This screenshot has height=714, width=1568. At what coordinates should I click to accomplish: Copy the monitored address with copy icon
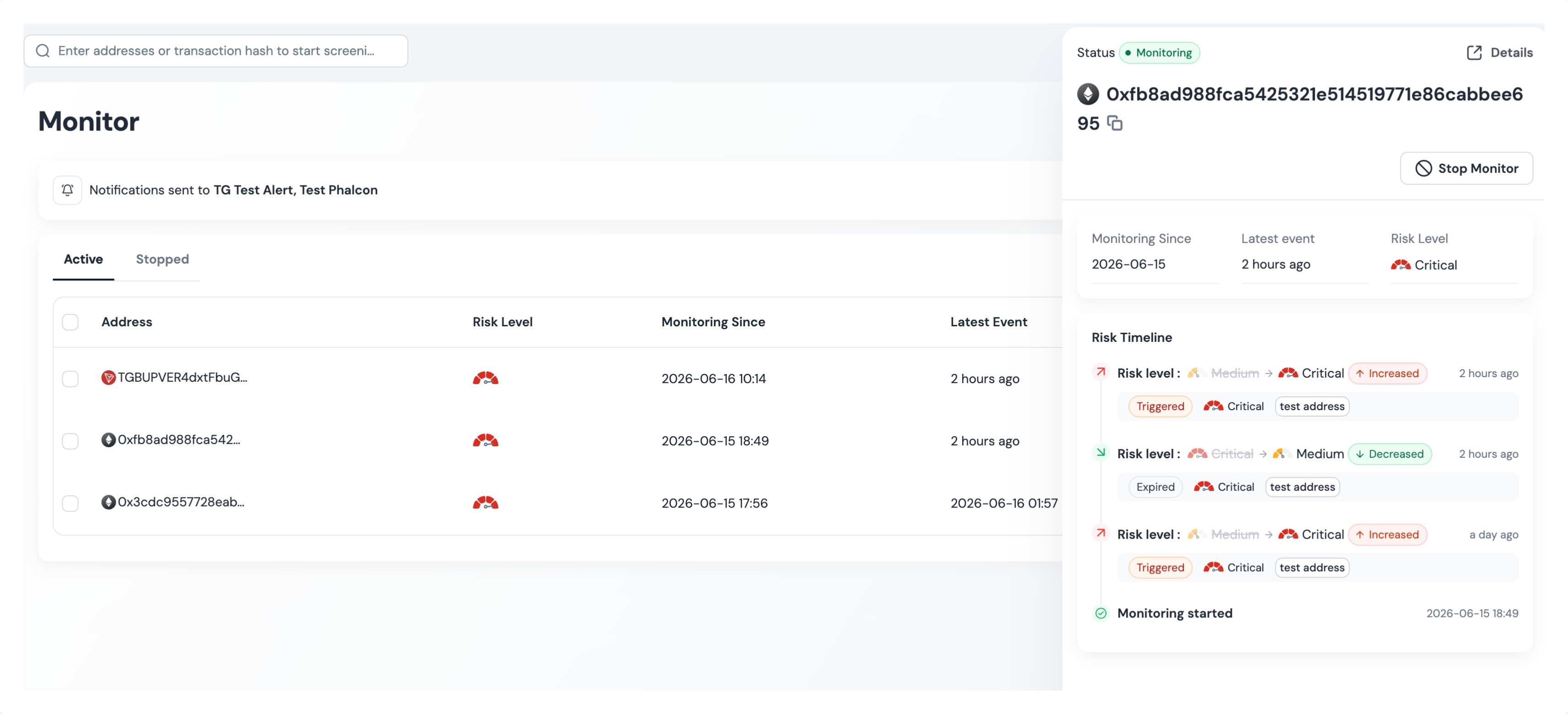(x=1114, y=123)
